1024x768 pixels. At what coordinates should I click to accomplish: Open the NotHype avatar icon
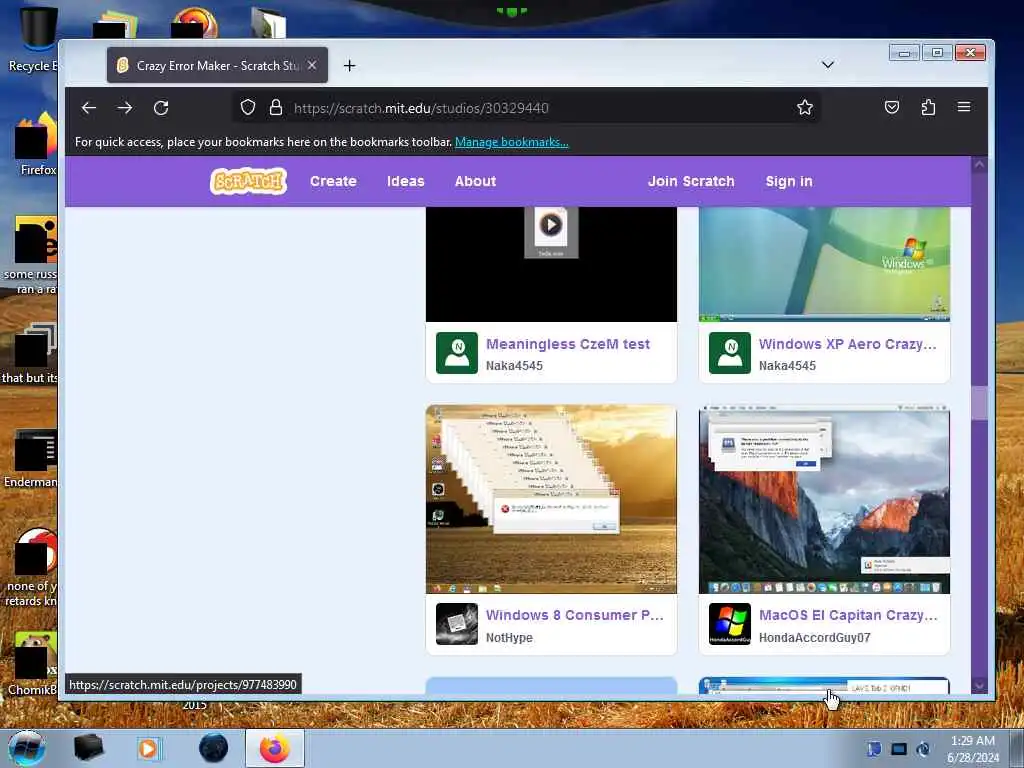pyautogui.click(x=456, y=624)
